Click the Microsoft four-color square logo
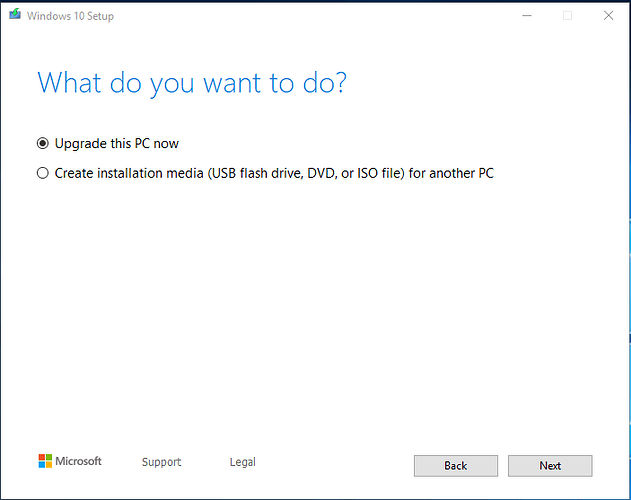The image size is (631, 500). [x=45, y=461]
